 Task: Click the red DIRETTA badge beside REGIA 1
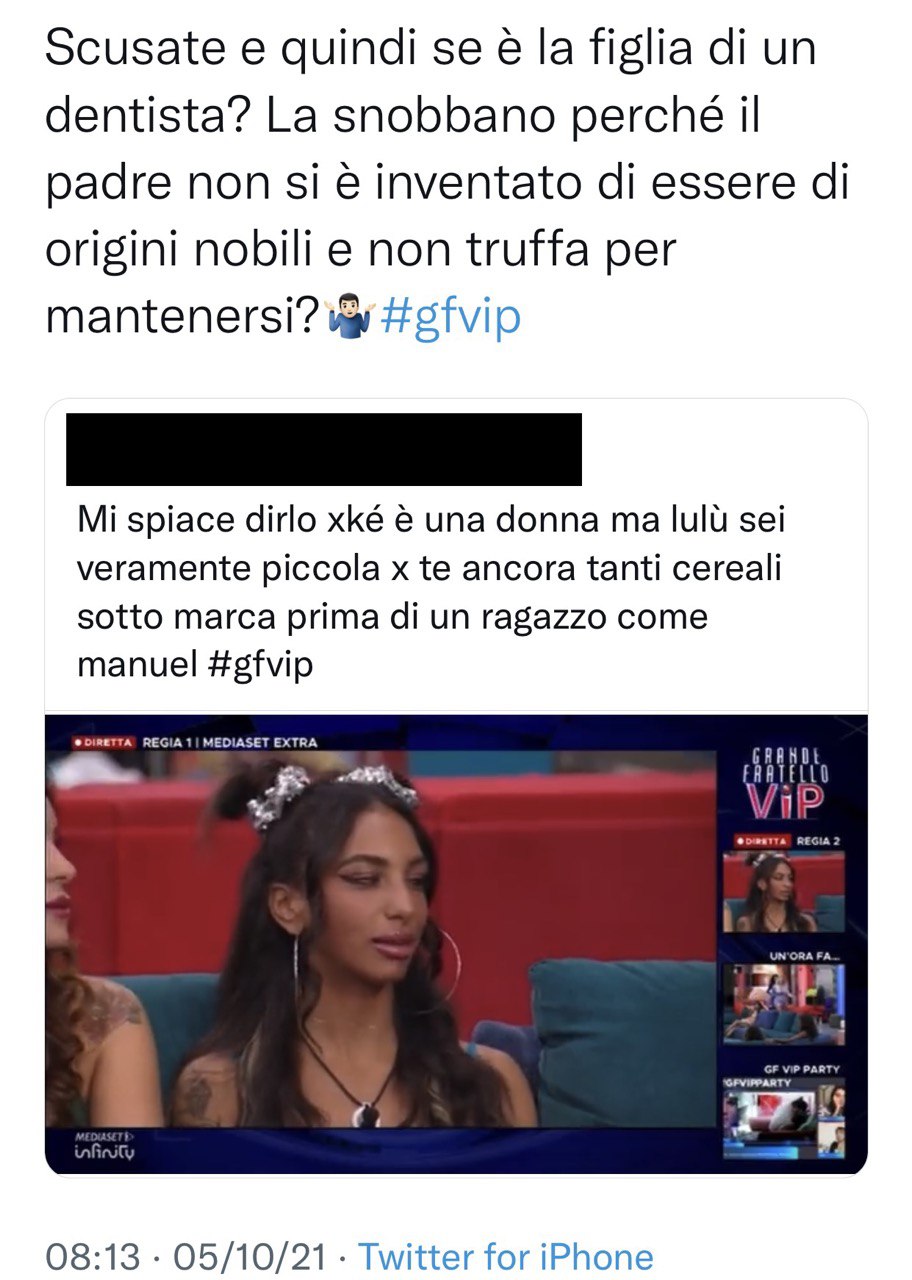pyautogui.click(x=105, y=743)
